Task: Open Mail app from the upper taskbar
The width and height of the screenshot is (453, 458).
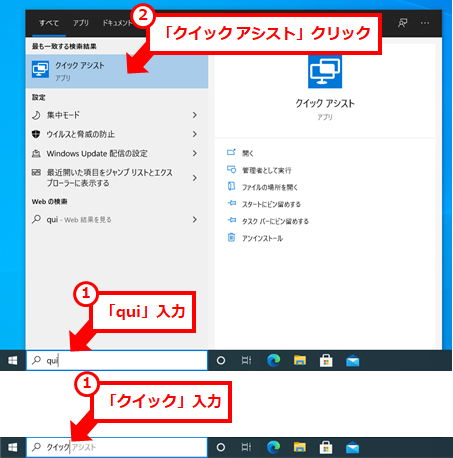Action: coord(352,361)
